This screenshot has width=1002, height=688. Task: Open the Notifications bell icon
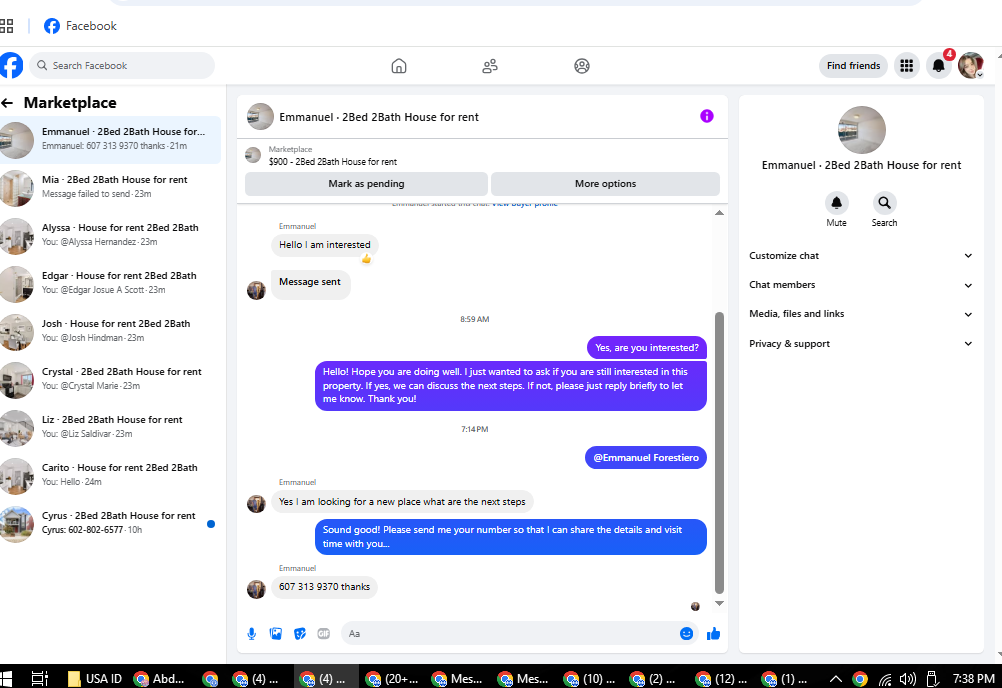[938, 65]
